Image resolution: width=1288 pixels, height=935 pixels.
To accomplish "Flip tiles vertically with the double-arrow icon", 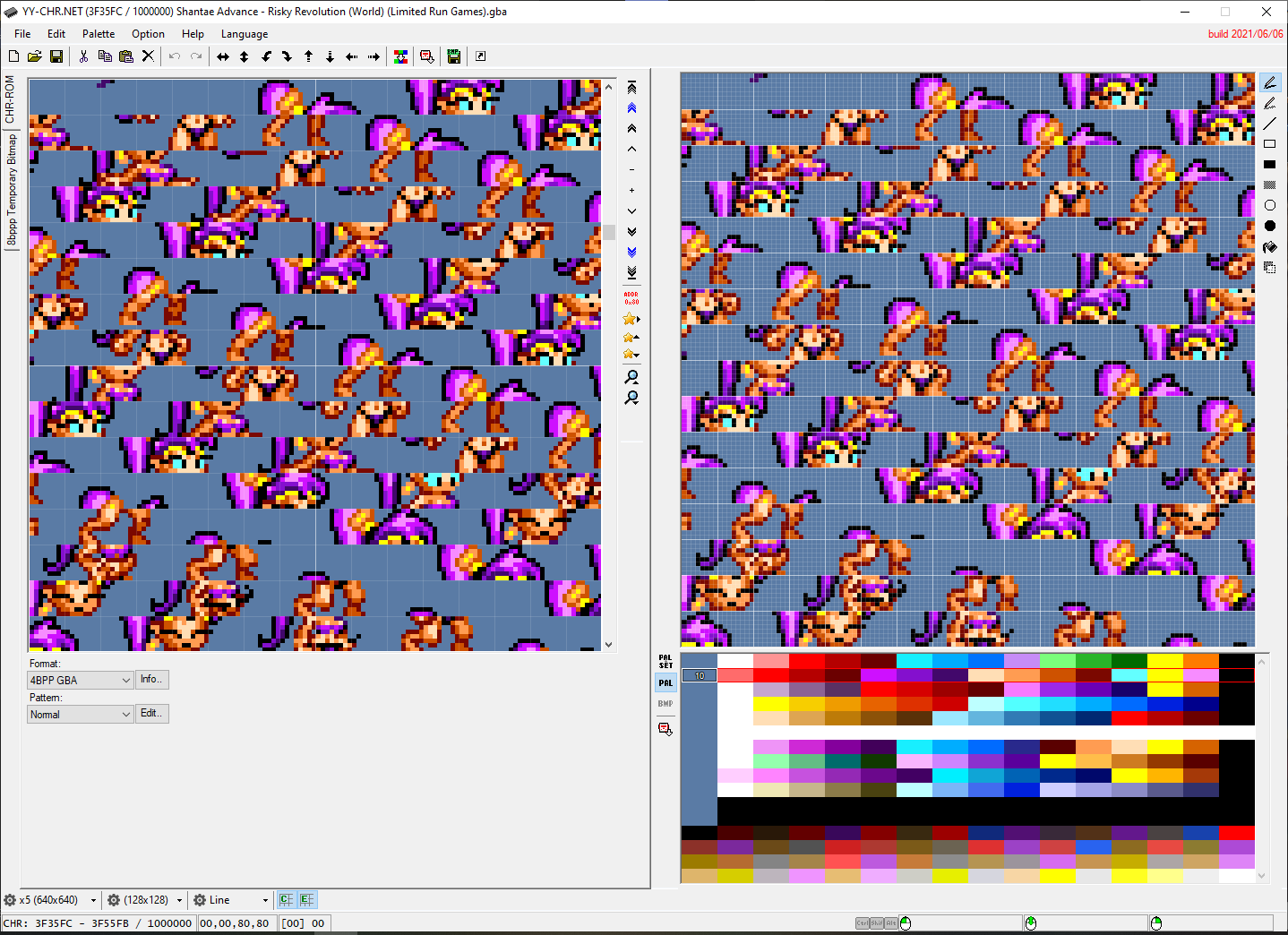I will (x=244, y=56).
